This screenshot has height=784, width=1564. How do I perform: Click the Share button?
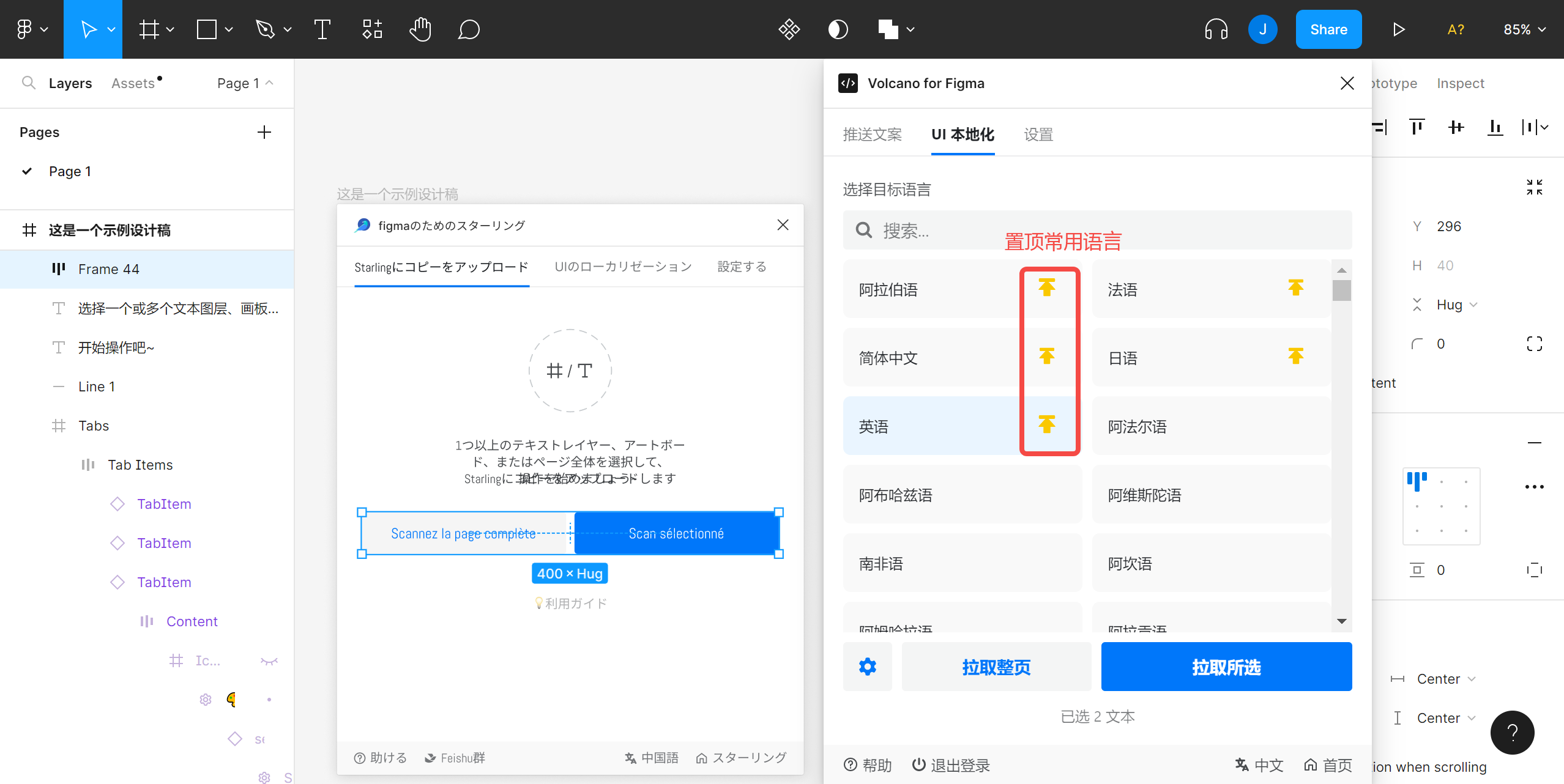[x=1328, y=29]
